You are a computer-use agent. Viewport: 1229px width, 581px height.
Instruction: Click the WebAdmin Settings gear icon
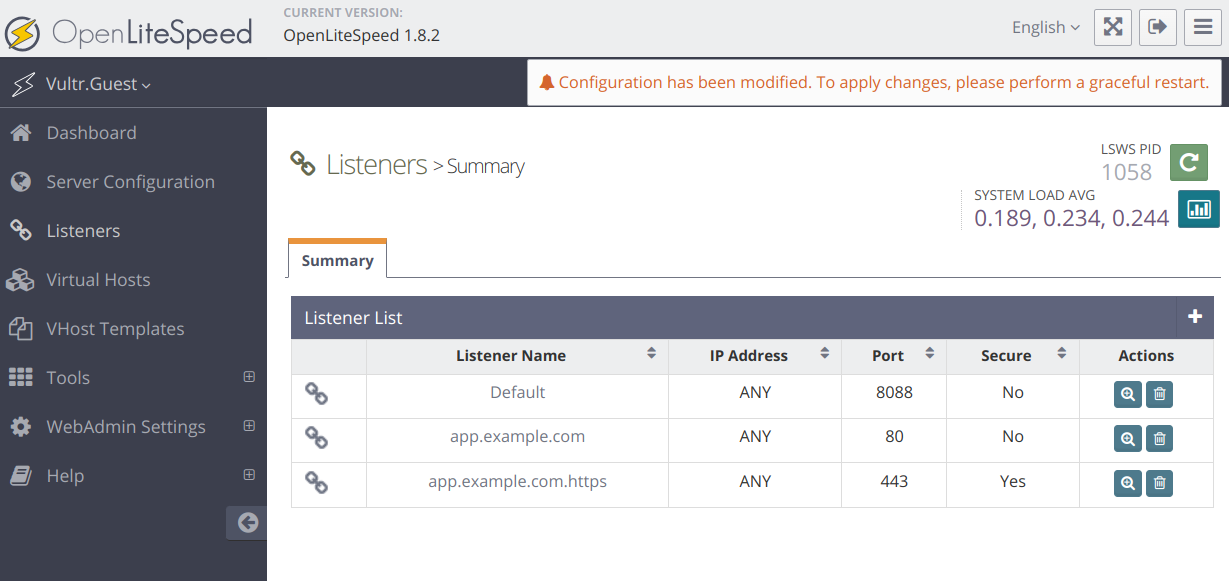(x=20, y=426)
